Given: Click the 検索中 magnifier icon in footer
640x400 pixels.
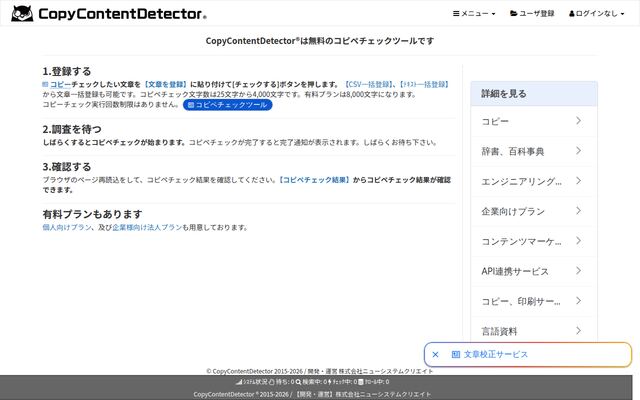Looking at the screenshot, I should [298, 382].
